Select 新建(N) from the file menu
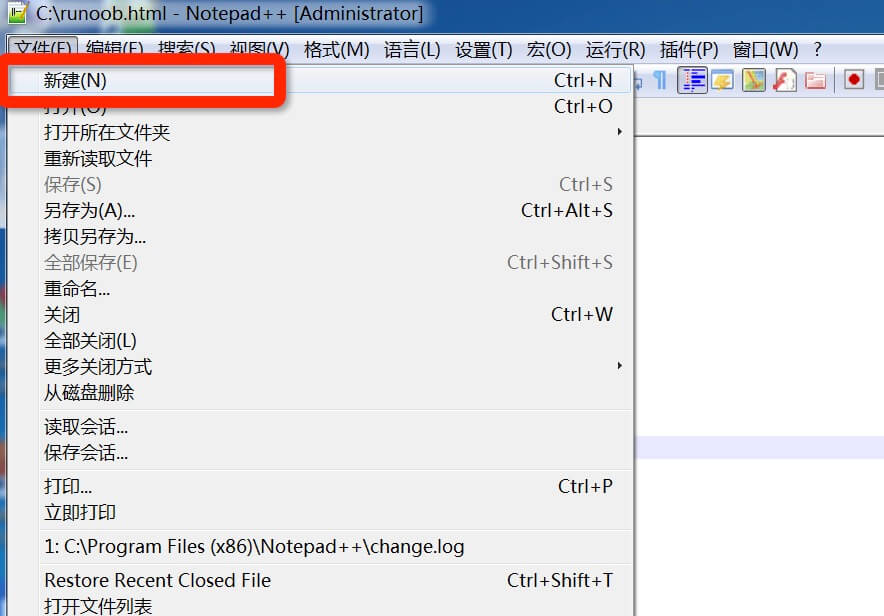This screenshot has height=616, width=884. point(76,81)
